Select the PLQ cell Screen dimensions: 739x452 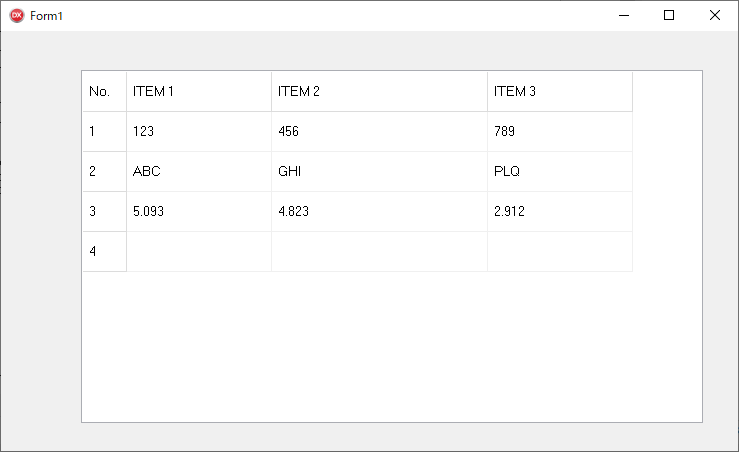coord(560,172)
